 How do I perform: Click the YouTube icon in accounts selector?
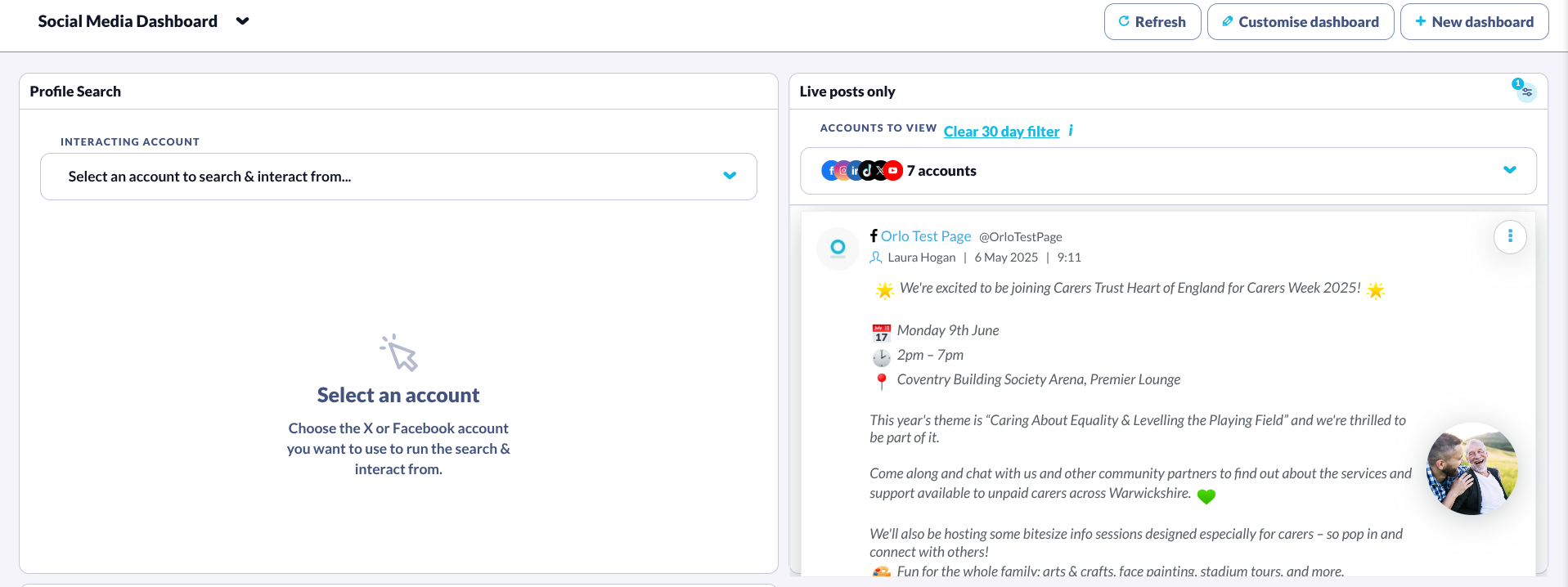tap(893, 171)
